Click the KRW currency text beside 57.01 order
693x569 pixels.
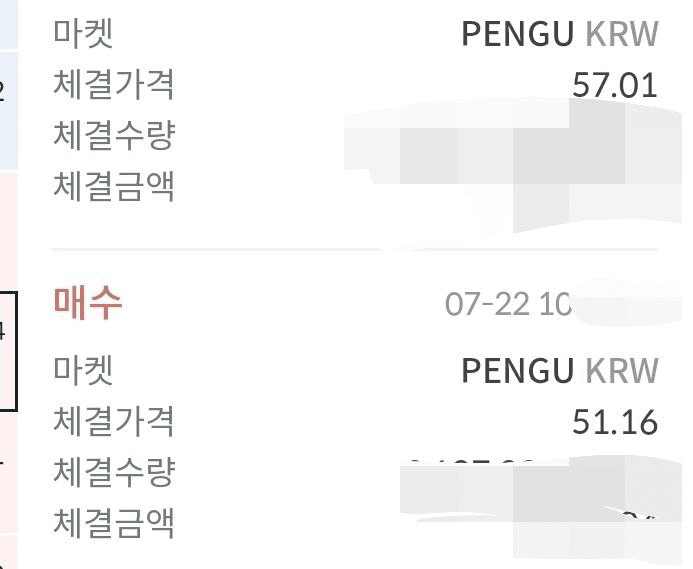[622, 34]
